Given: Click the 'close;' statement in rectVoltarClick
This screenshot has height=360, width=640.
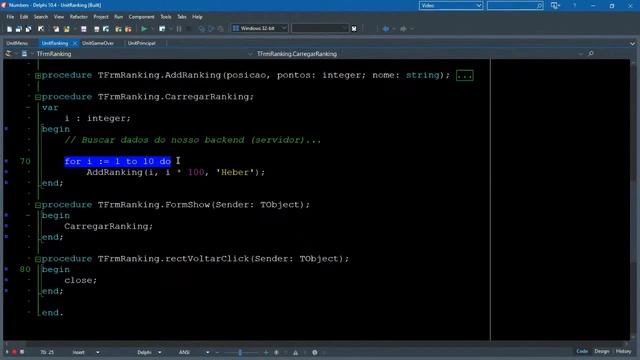Looking at the screenshot, I should (81, 280).
